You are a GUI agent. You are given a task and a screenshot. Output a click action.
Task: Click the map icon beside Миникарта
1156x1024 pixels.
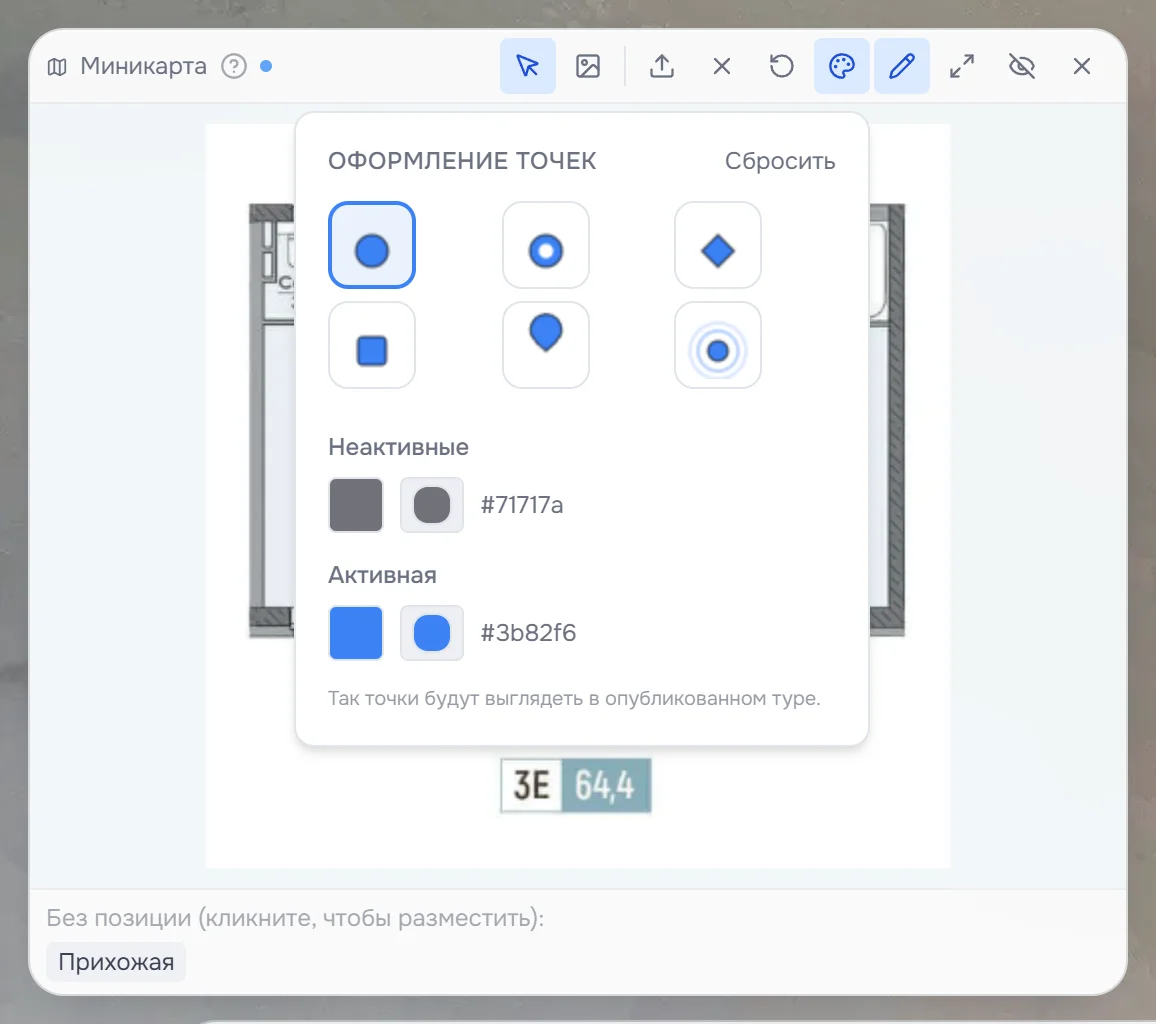(57, 67)
